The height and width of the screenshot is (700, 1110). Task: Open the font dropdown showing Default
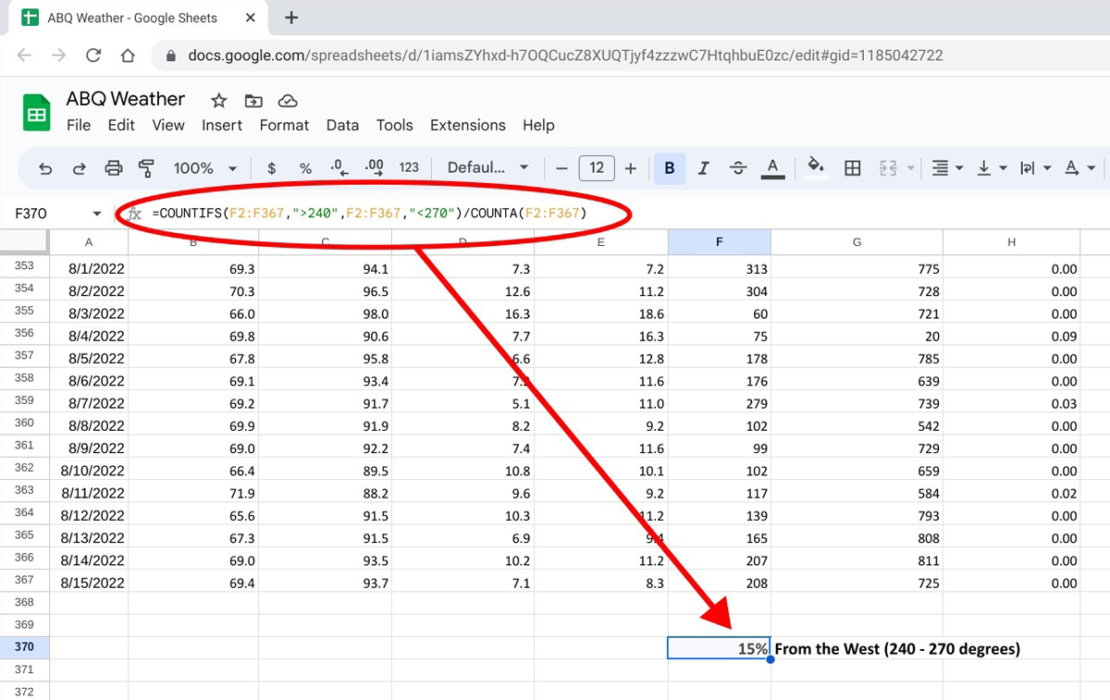tap(487, 167)
